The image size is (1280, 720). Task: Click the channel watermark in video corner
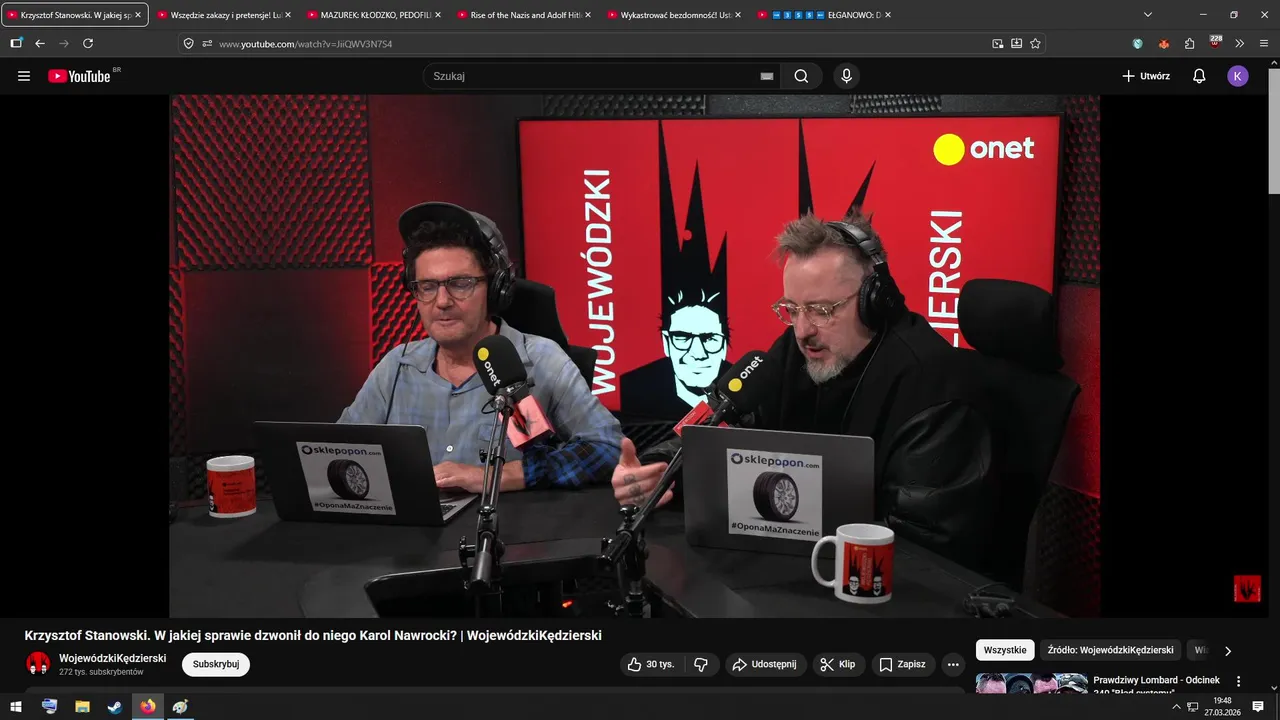(1247, 588)
